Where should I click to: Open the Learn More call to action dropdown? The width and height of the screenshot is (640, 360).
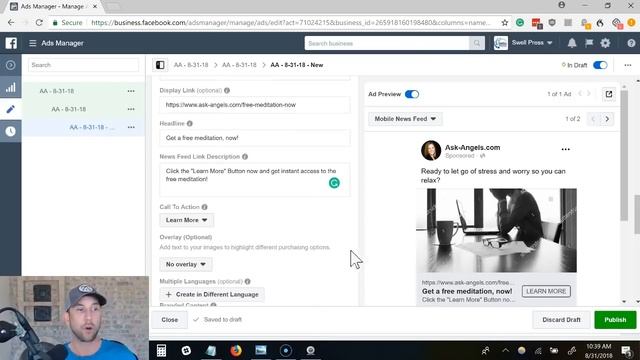187,220
